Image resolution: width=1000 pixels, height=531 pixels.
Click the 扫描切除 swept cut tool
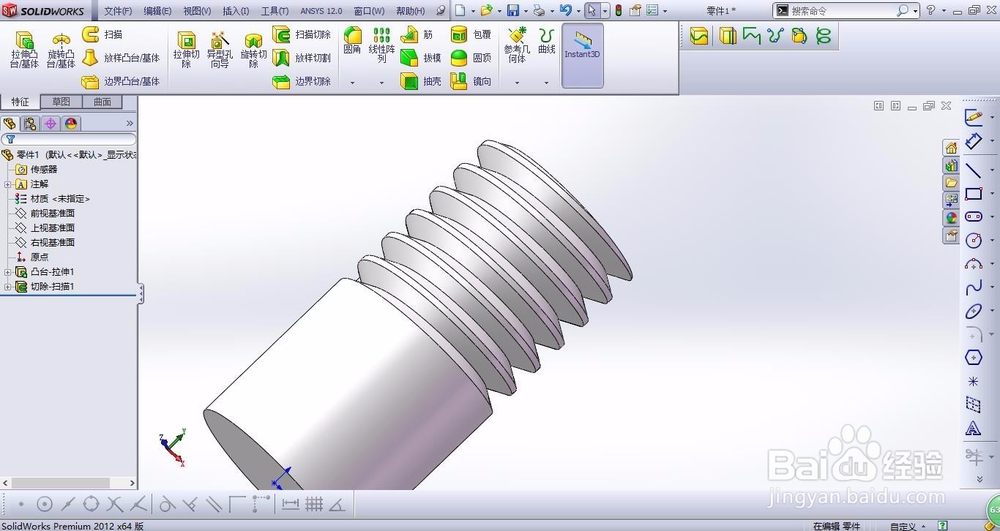coord(302,34)
